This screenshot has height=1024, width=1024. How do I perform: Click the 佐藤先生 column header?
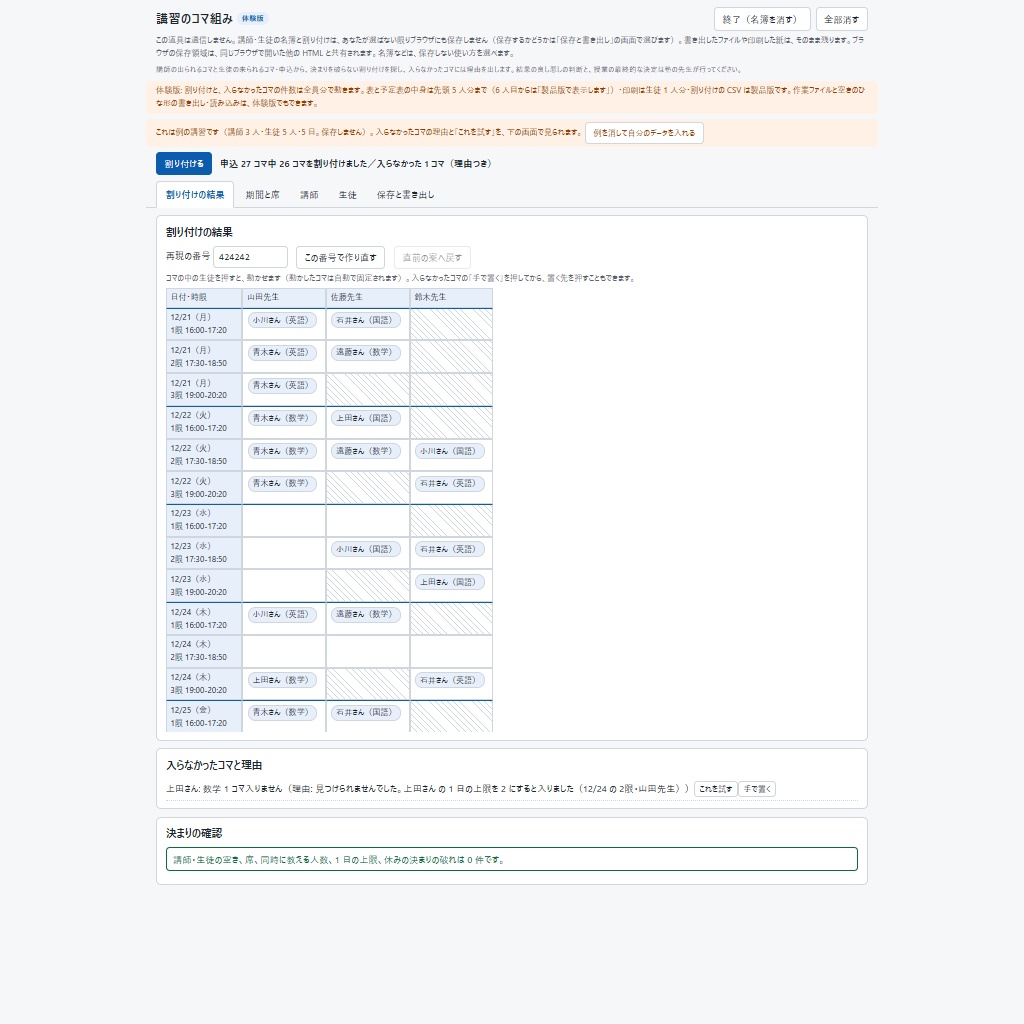(x=368, y=297)
